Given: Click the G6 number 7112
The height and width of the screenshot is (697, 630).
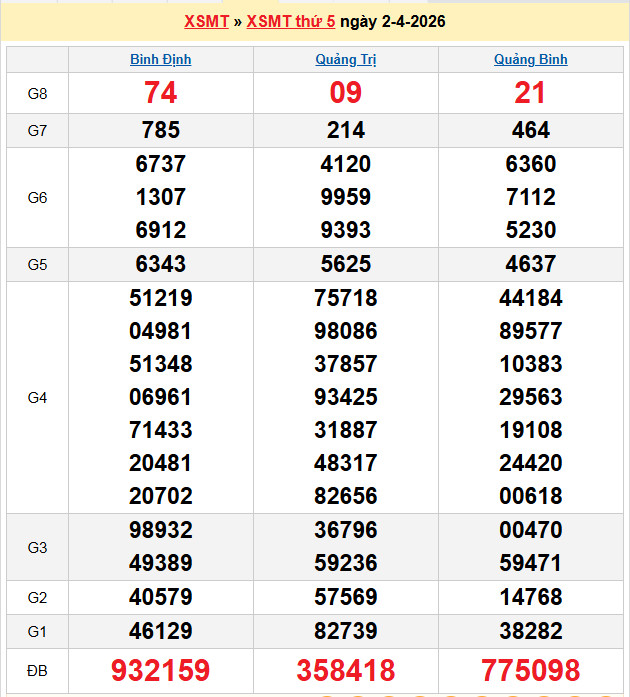Looking at the screenshot, I should coord(530,197).
